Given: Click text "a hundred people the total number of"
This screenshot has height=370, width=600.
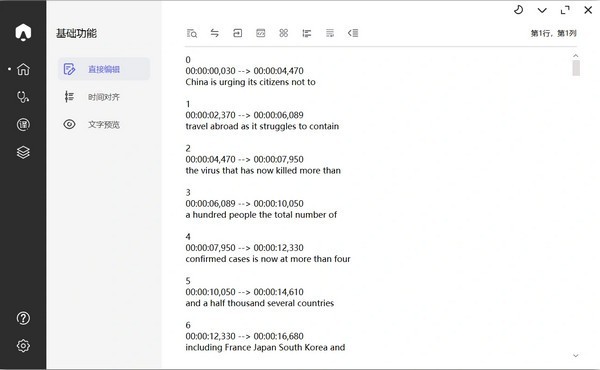Looking at the screenshot, I should tap(261, 215).
